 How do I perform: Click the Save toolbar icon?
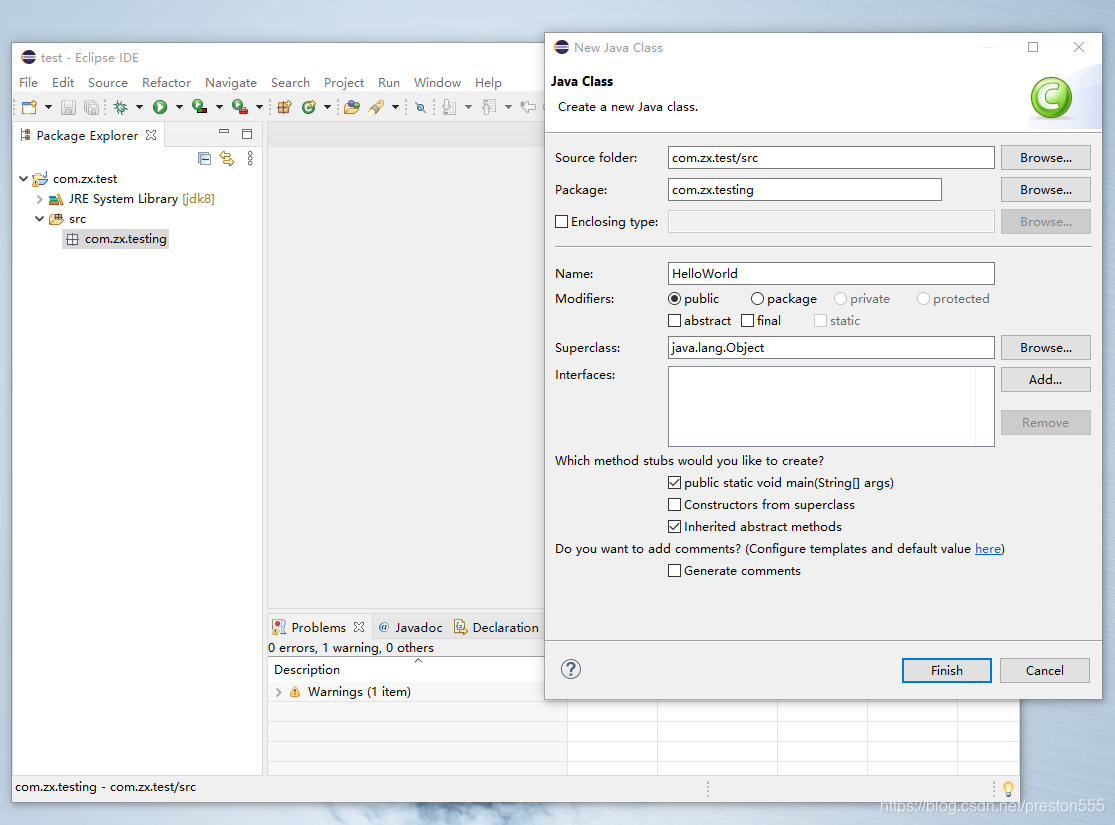[68, 107]
